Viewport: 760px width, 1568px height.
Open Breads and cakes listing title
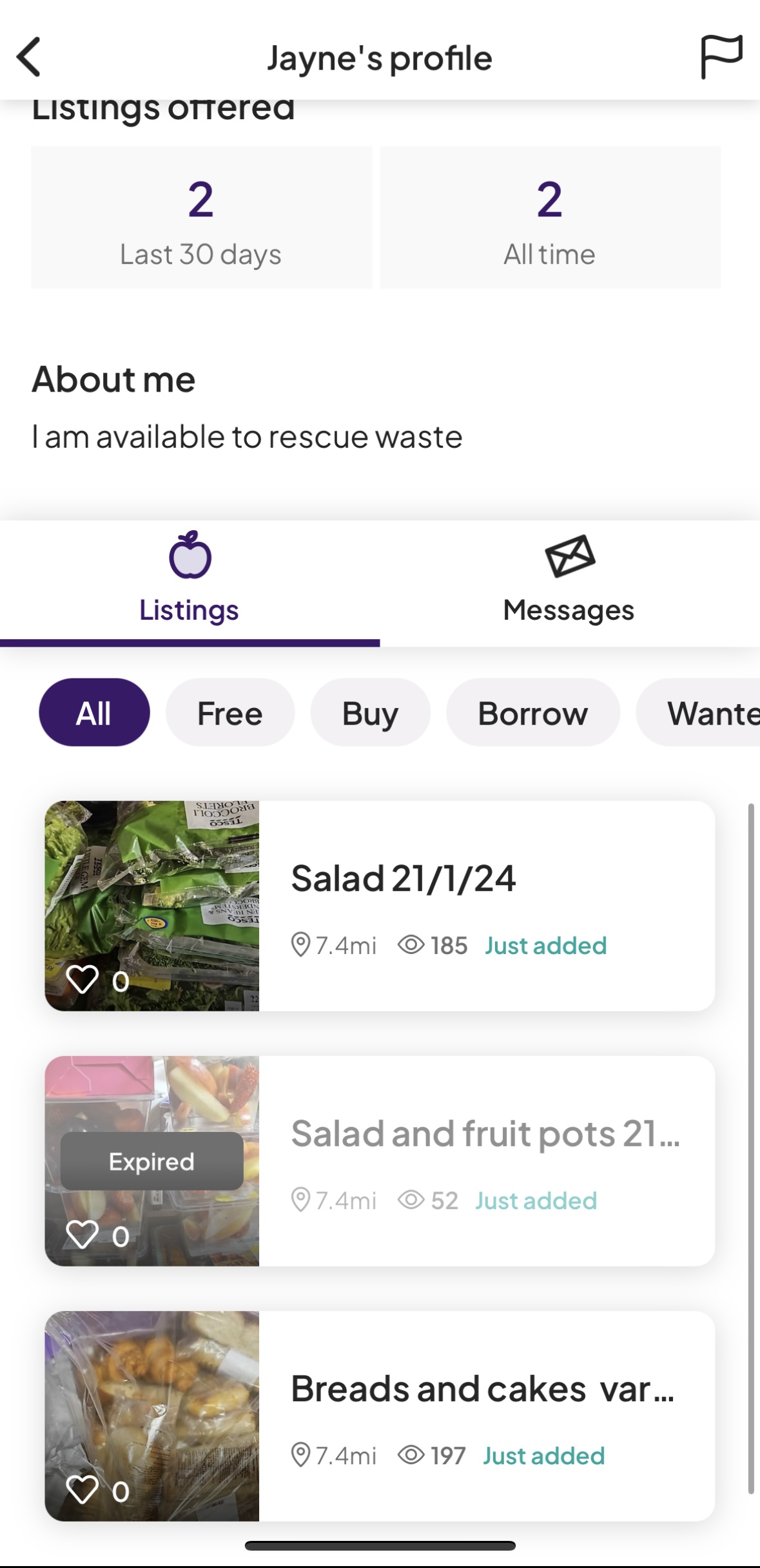coord(482,1389)
